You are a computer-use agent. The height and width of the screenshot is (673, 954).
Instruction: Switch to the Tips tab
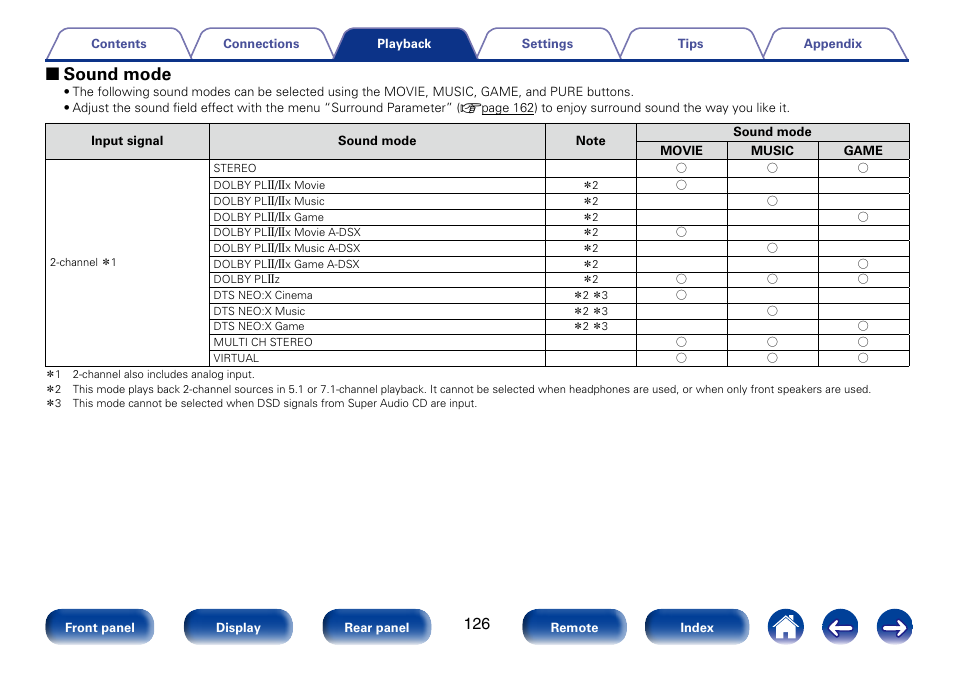click(x=690, y=44)
